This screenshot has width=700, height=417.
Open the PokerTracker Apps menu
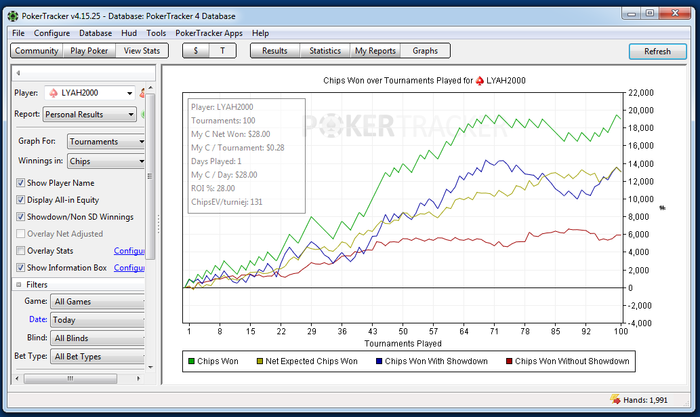pyautogui.click(x=209, y=33)
